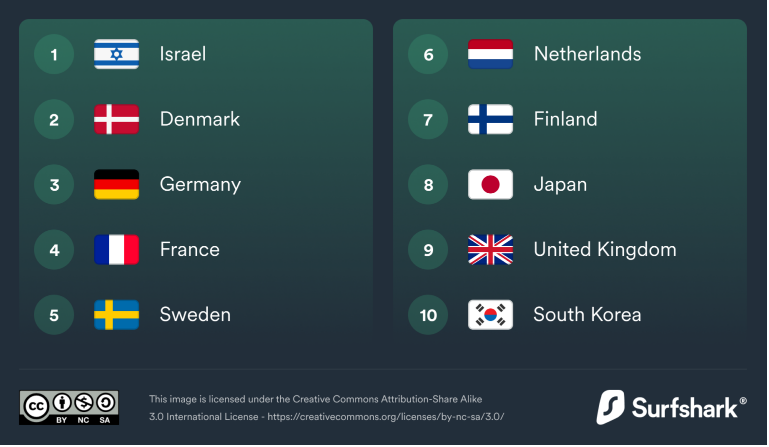The width and height of the screenshot is (769, 447).
Task: Click the Creative Commons BY NC SA badge
Action: pyautogui.click(x=69, y=408)
